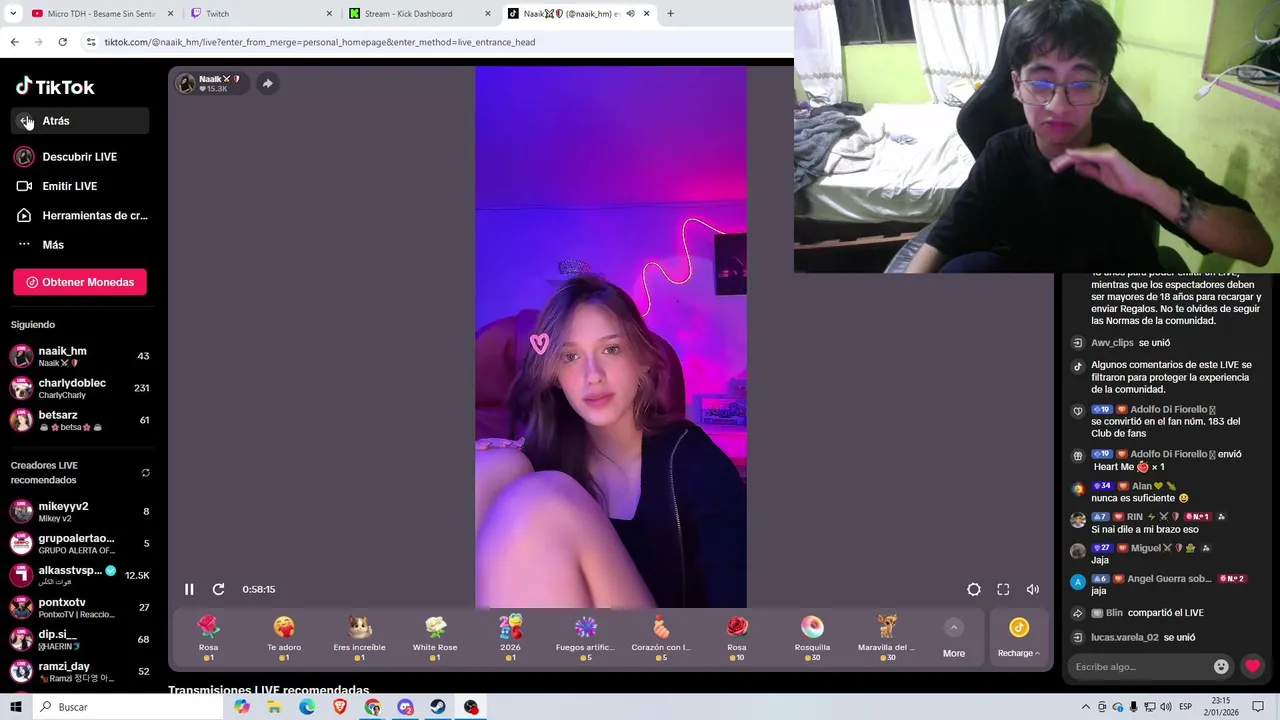Viewport: 1280px width, 720px height.
Task: Send the Fuegos artificiales gift
Action: click(586, 637)
